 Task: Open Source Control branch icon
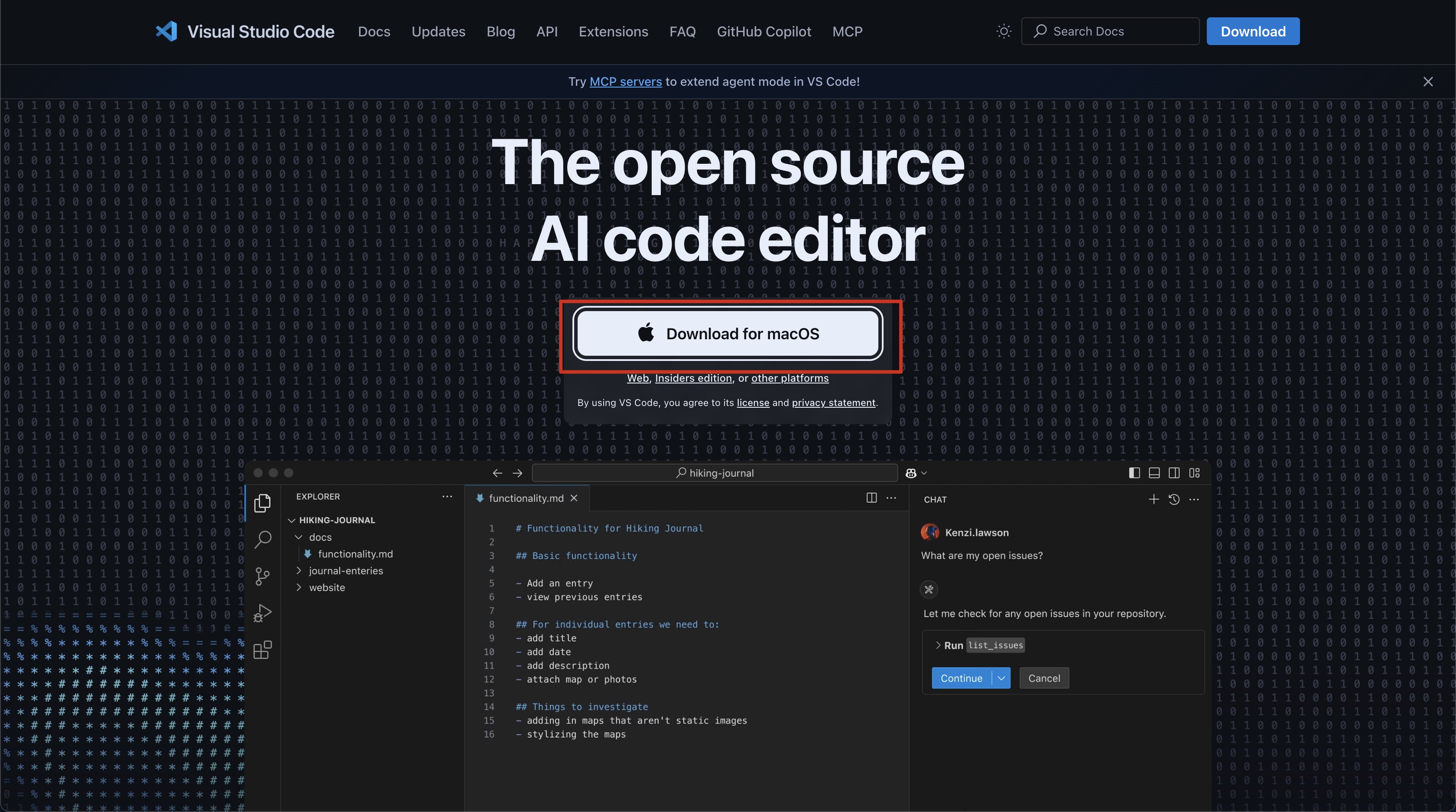pos(262,576)
